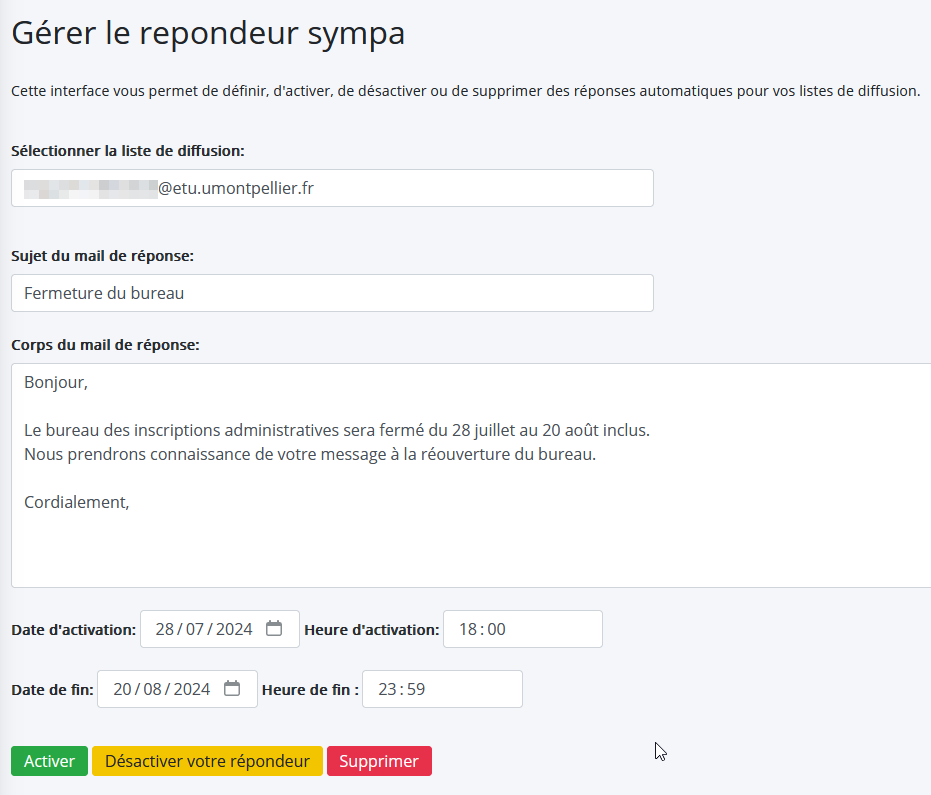Select the day 20 in end date
Image resolution: width=931 pixels, height=795 pixels.
point(122,689)
